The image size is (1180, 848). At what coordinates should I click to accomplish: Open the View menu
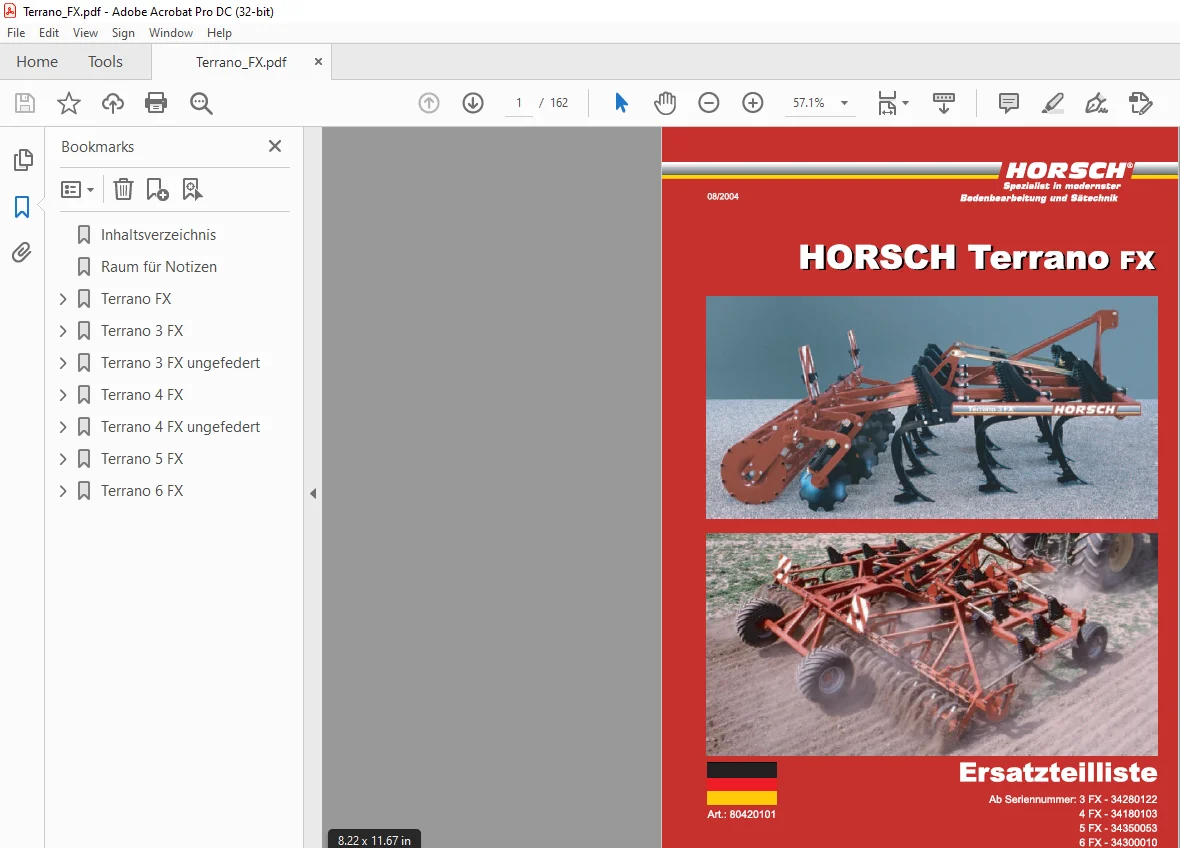85,33
